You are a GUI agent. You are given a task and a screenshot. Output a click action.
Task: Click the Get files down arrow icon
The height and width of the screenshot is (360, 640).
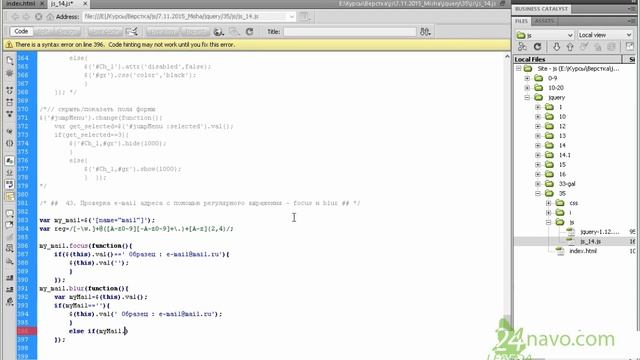556,47
